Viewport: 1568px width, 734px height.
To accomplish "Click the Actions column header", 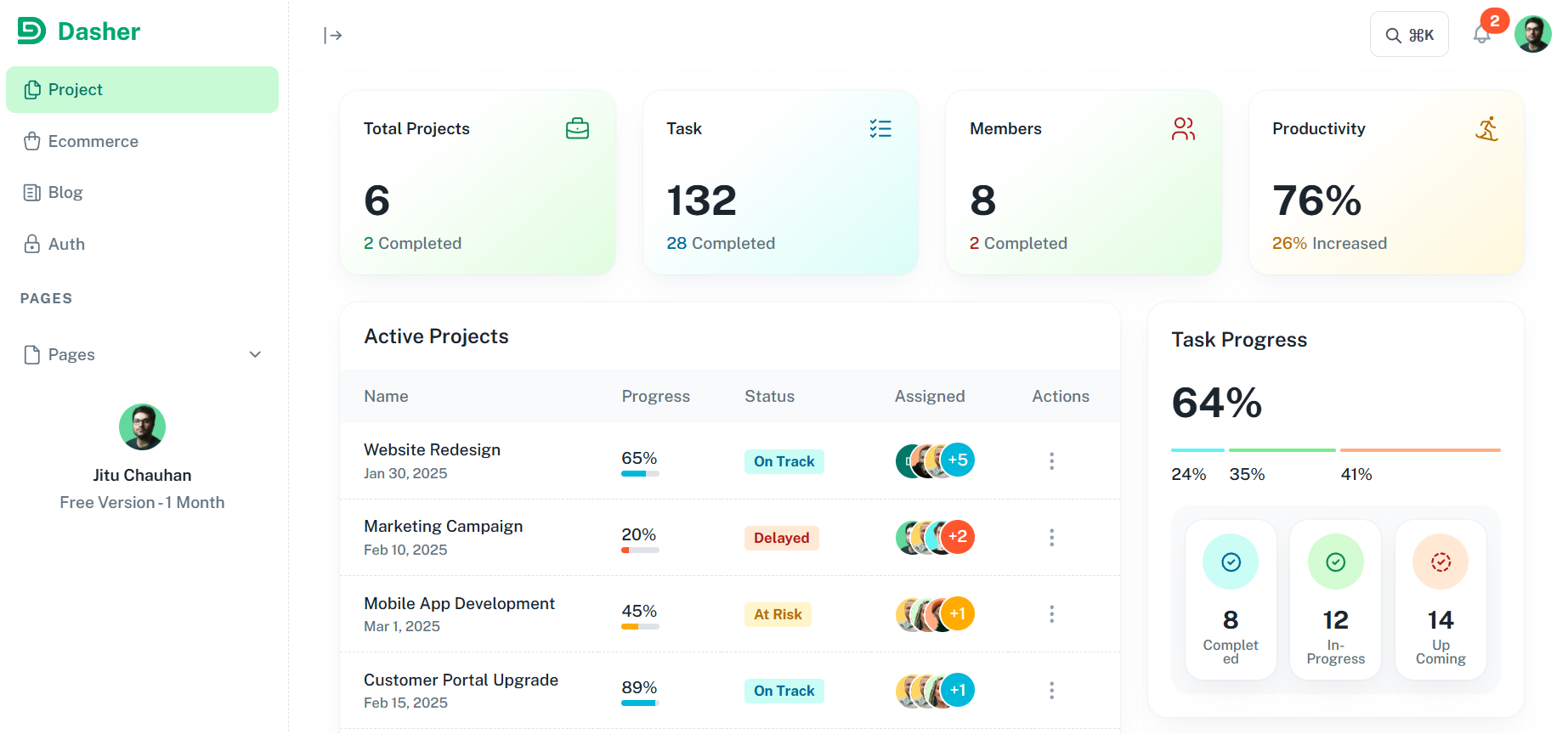I will [x=1061, y=396].
